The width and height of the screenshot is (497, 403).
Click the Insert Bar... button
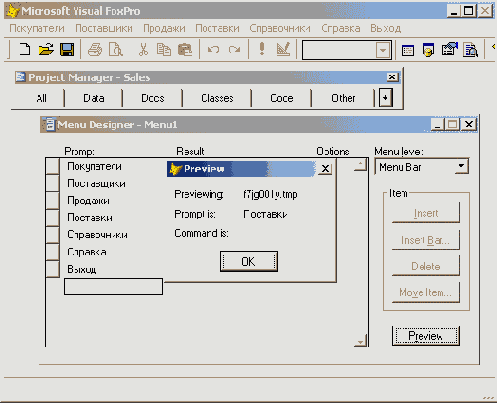pyautogui.click(x=426, y=240)
